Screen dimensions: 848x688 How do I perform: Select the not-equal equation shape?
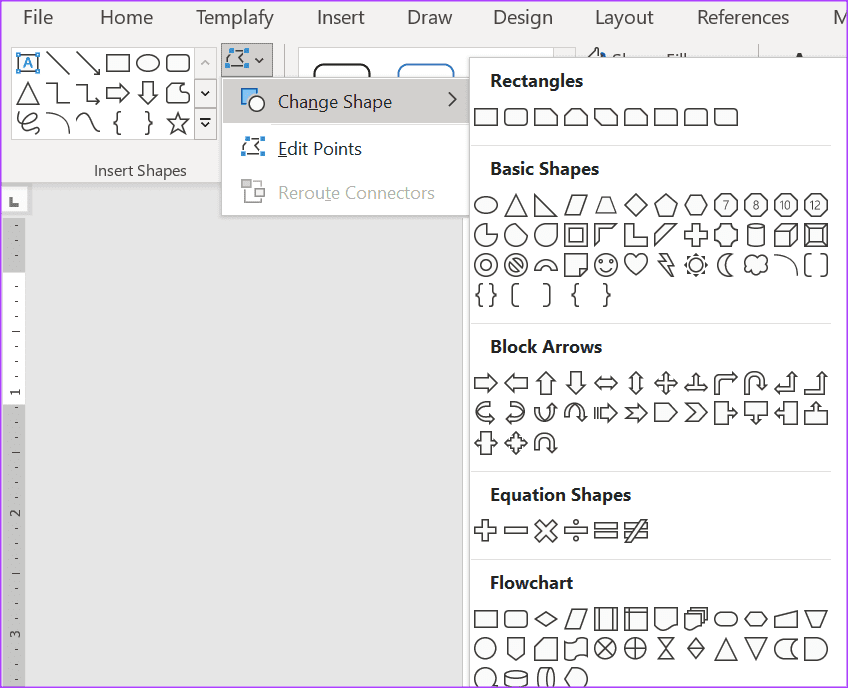pyautogui.click(x=635, y=531)
